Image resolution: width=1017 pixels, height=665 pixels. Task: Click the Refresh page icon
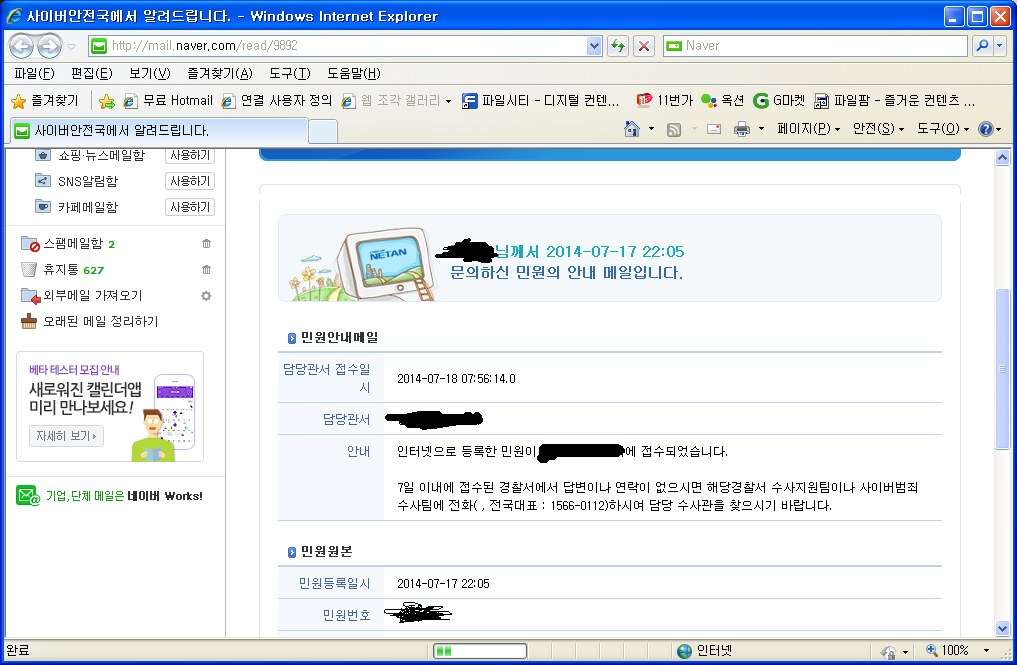(x=618, y=46)
